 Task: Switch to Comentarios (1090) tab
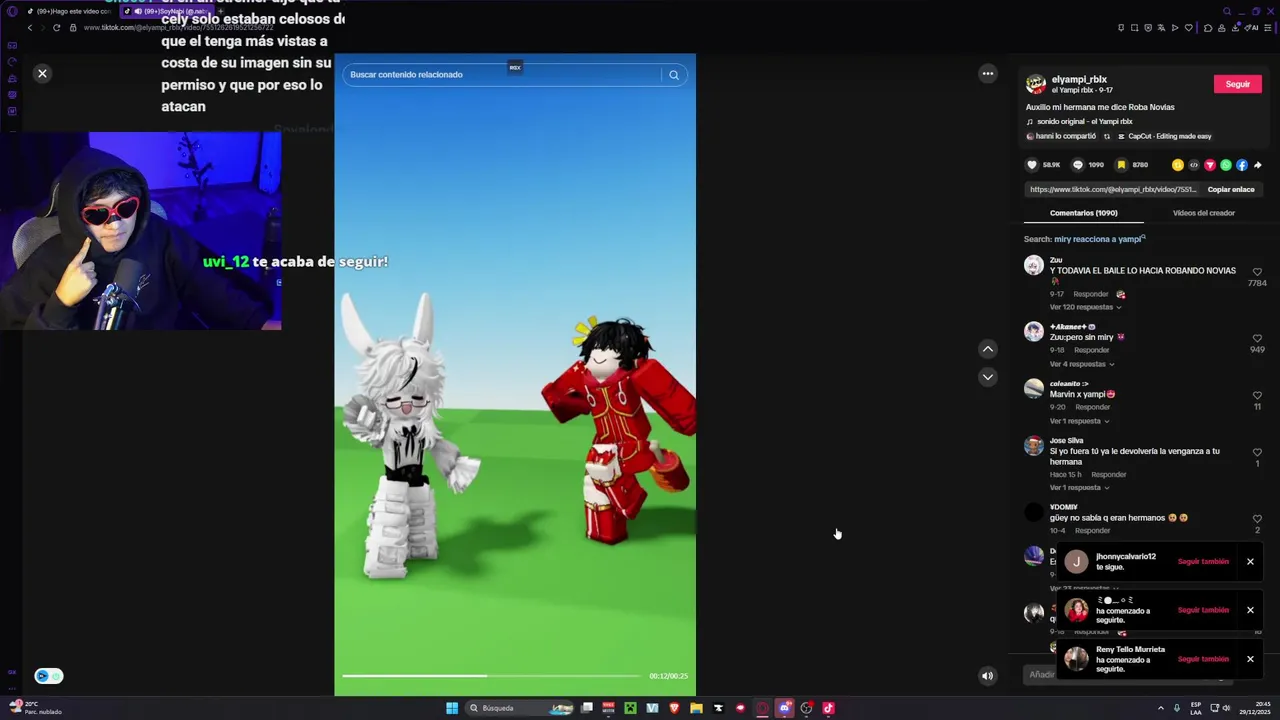(1083, 213)
